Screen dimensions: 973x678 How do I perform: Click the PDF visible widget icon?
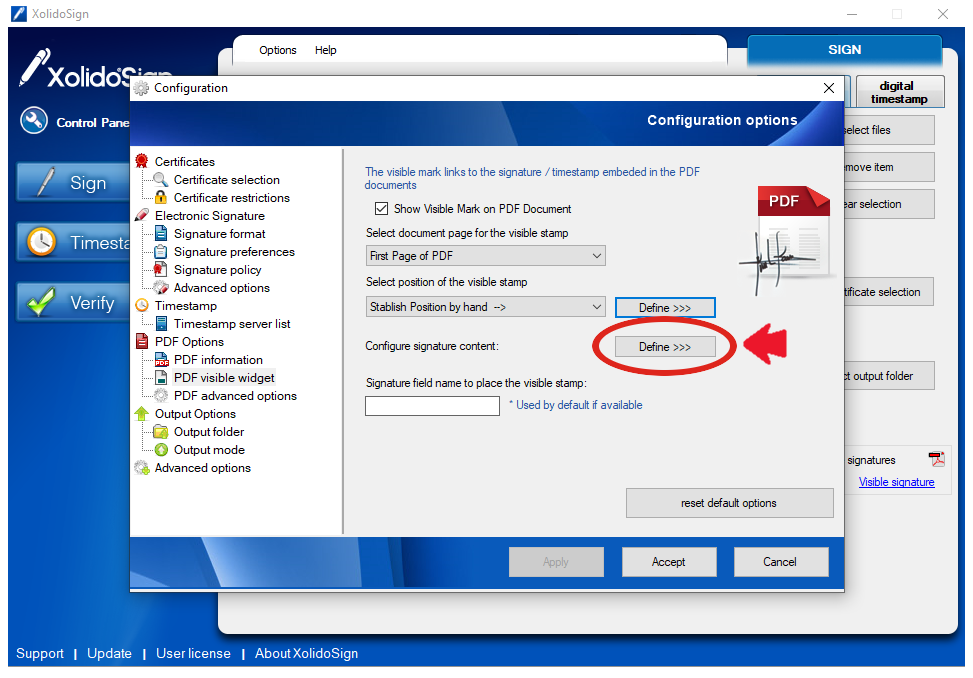click(161, 377)
